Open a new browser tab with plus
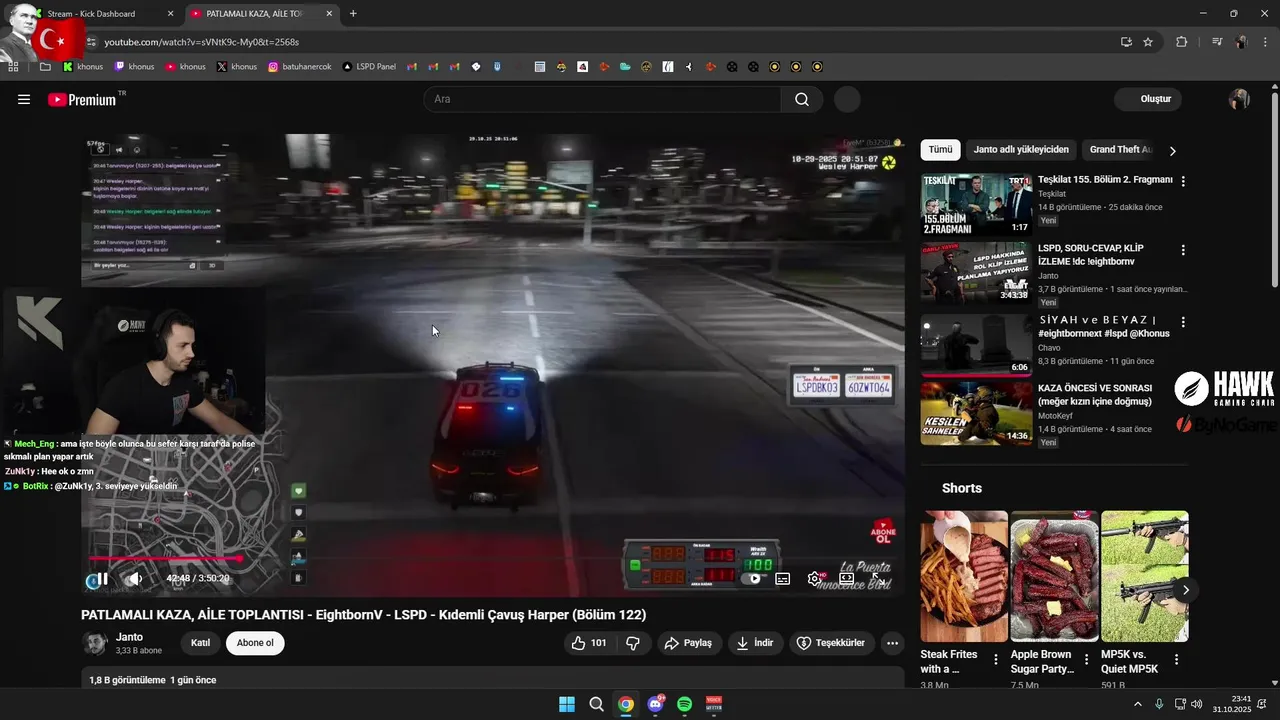Screen dimensions: 1280x720 (x=353, y=14)
